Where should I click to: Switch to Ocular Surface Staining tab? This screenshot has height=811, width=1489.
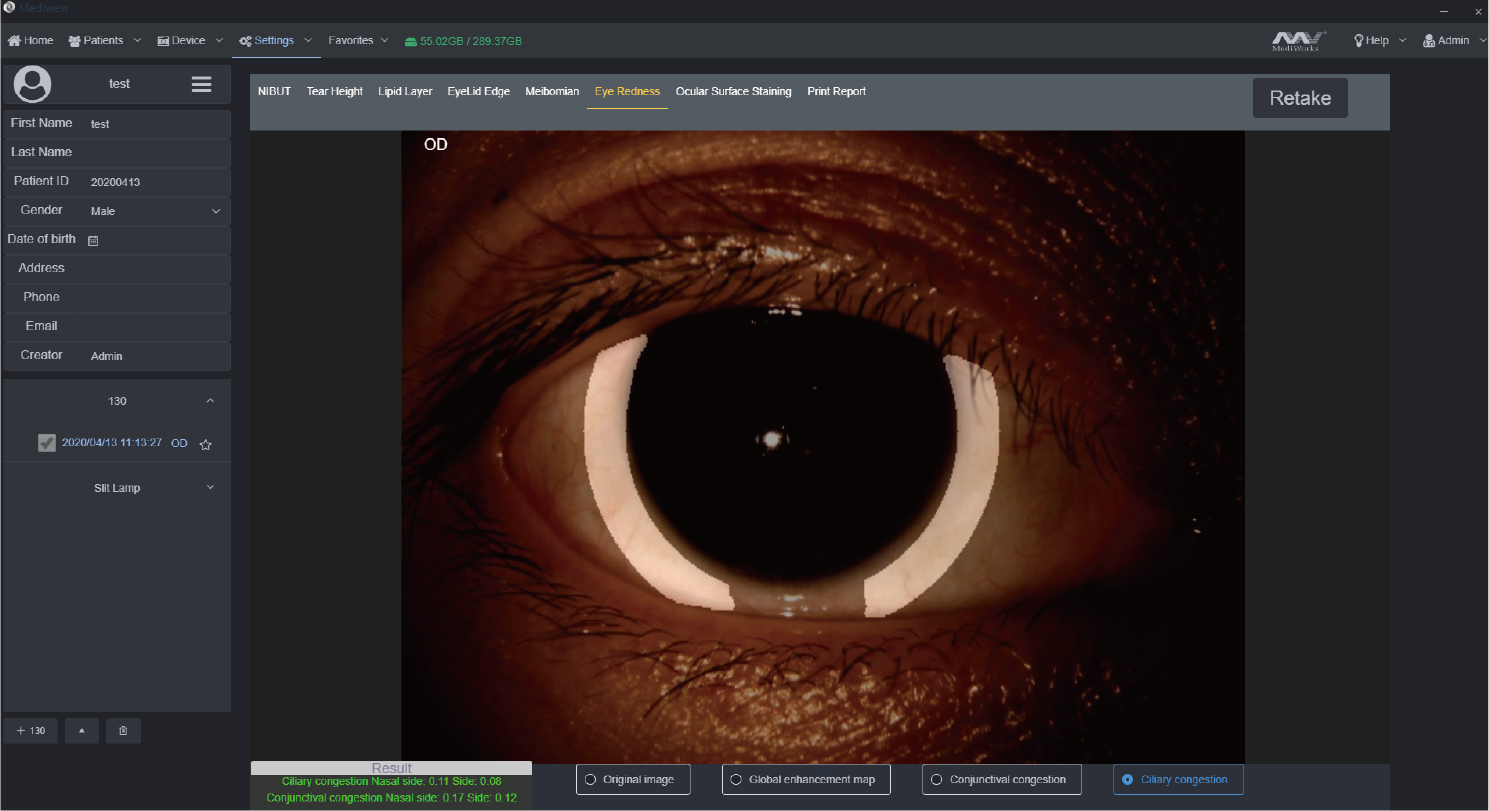pyautogui.click(x=733, y=91)
